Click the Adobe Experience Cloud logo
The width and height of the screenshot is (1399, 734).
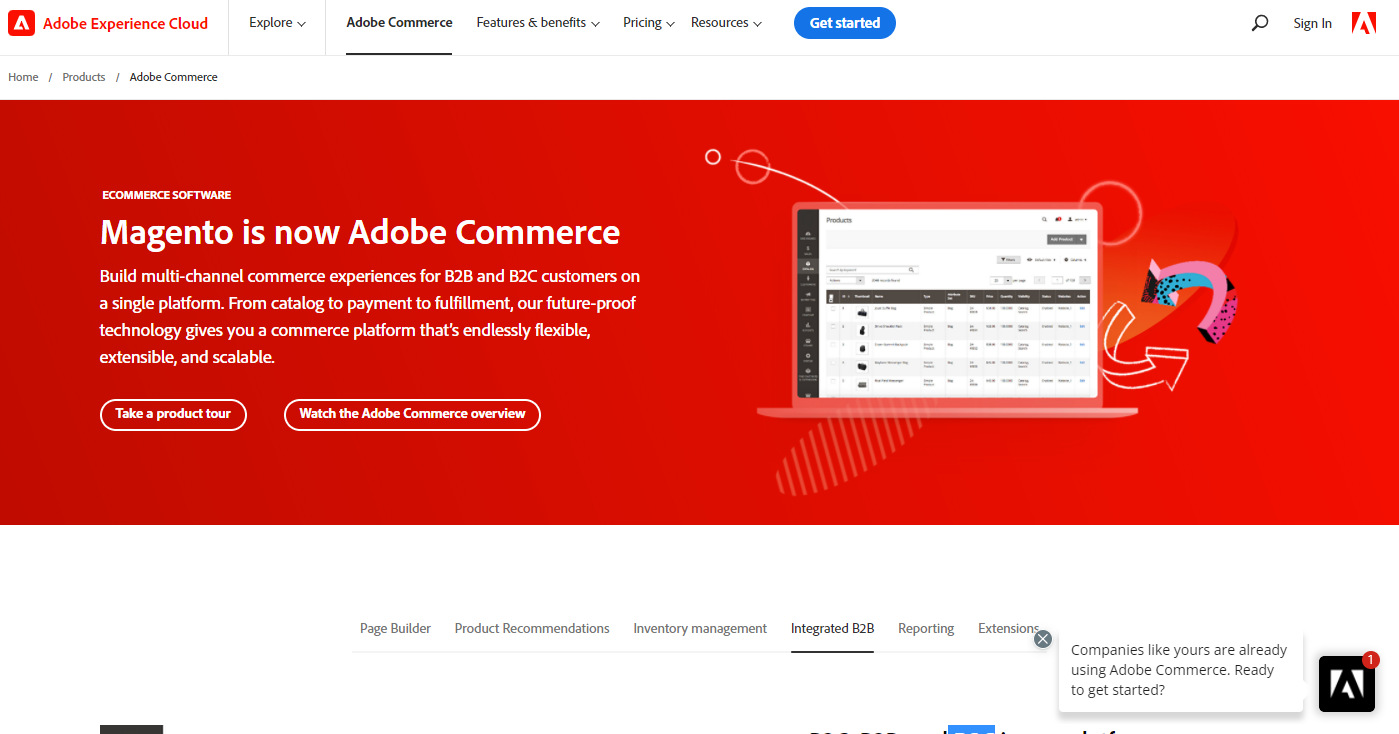(108, 23)
